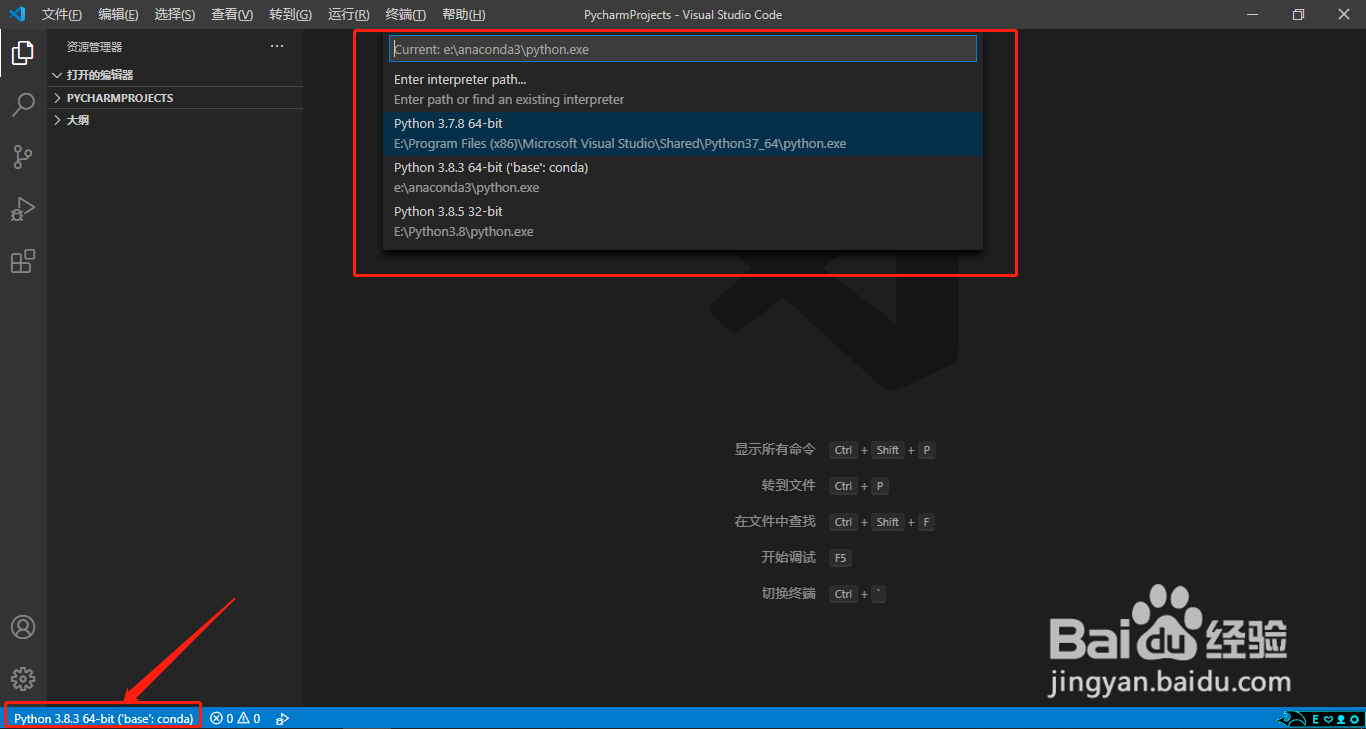Click the run/debug icon in status bar
This screenshot has width=1366, height=729.
283,718
